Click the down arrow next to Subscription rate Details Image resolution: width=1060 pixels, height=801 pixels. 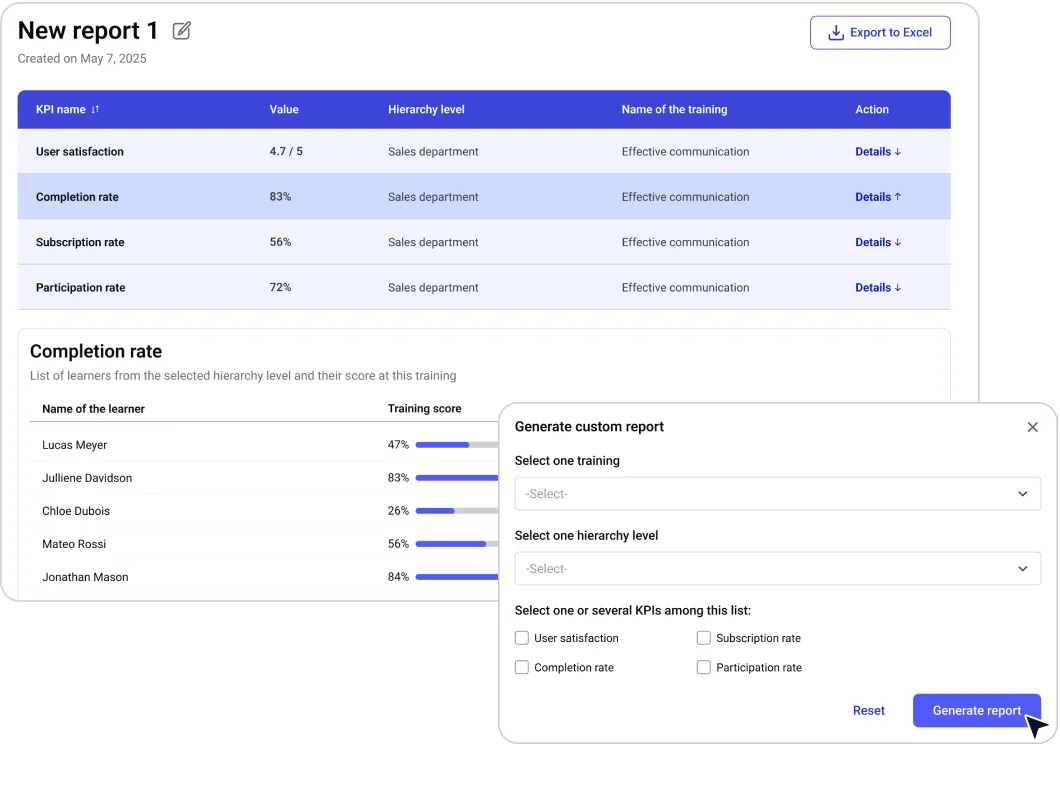tap(898, 242)
